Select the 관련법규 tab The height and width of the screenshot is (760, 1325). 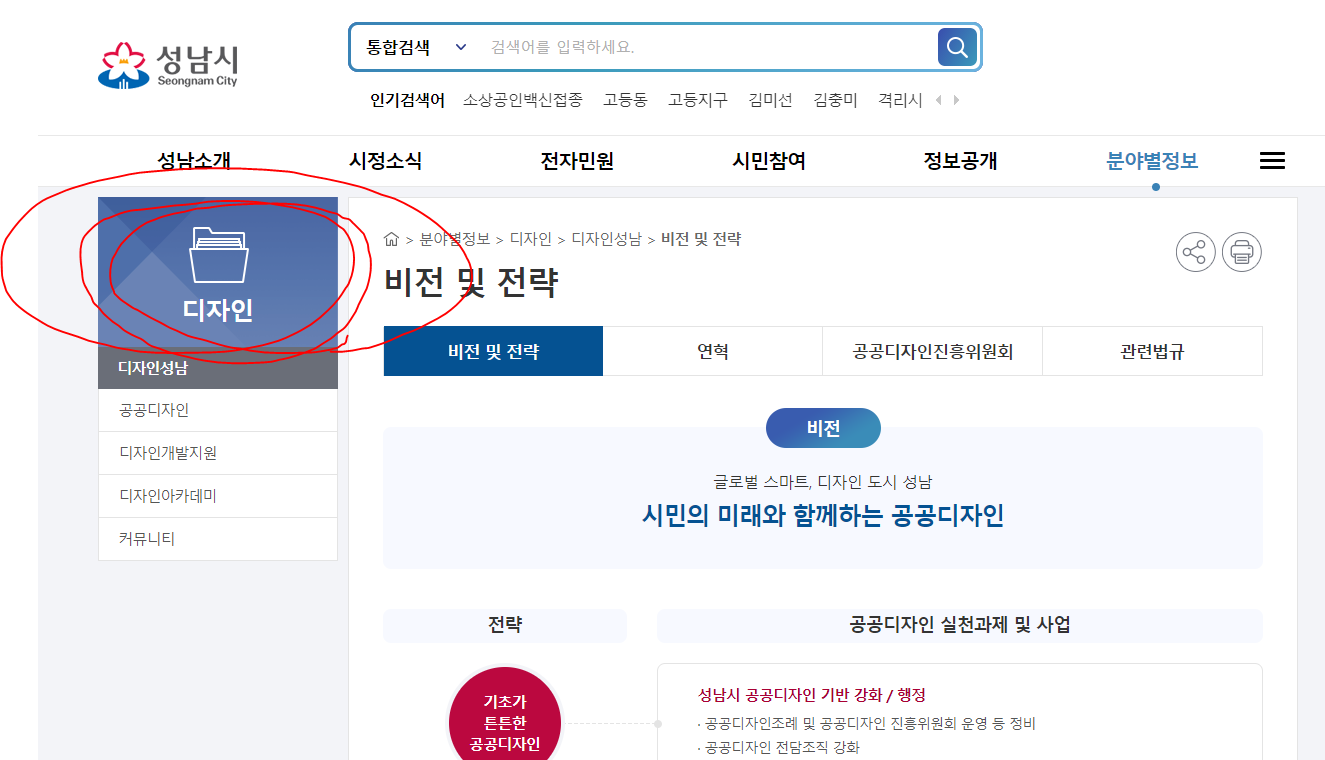[x=1152, y=351]
